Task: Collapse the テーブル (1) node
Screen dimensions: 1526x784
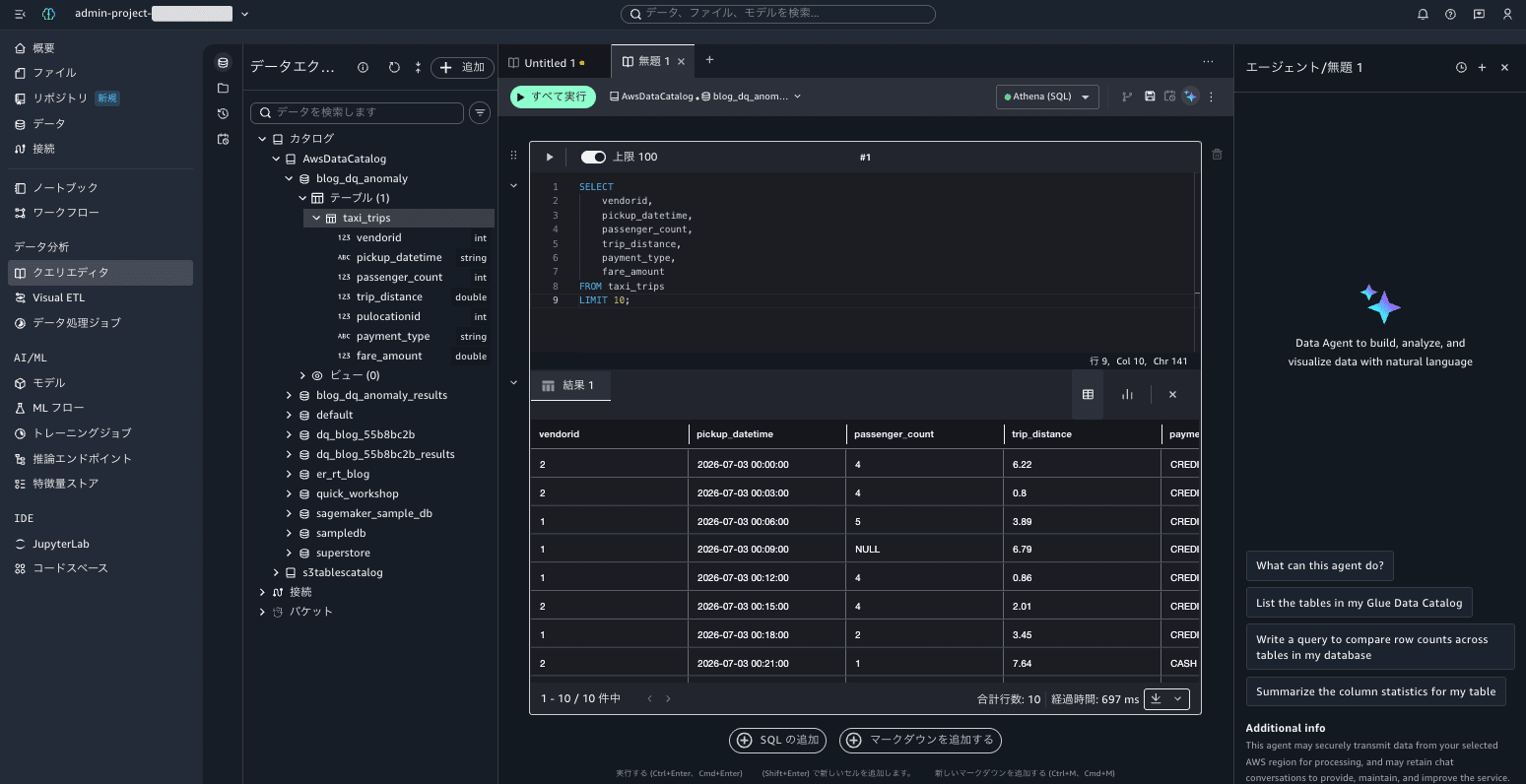Action: 302,198
